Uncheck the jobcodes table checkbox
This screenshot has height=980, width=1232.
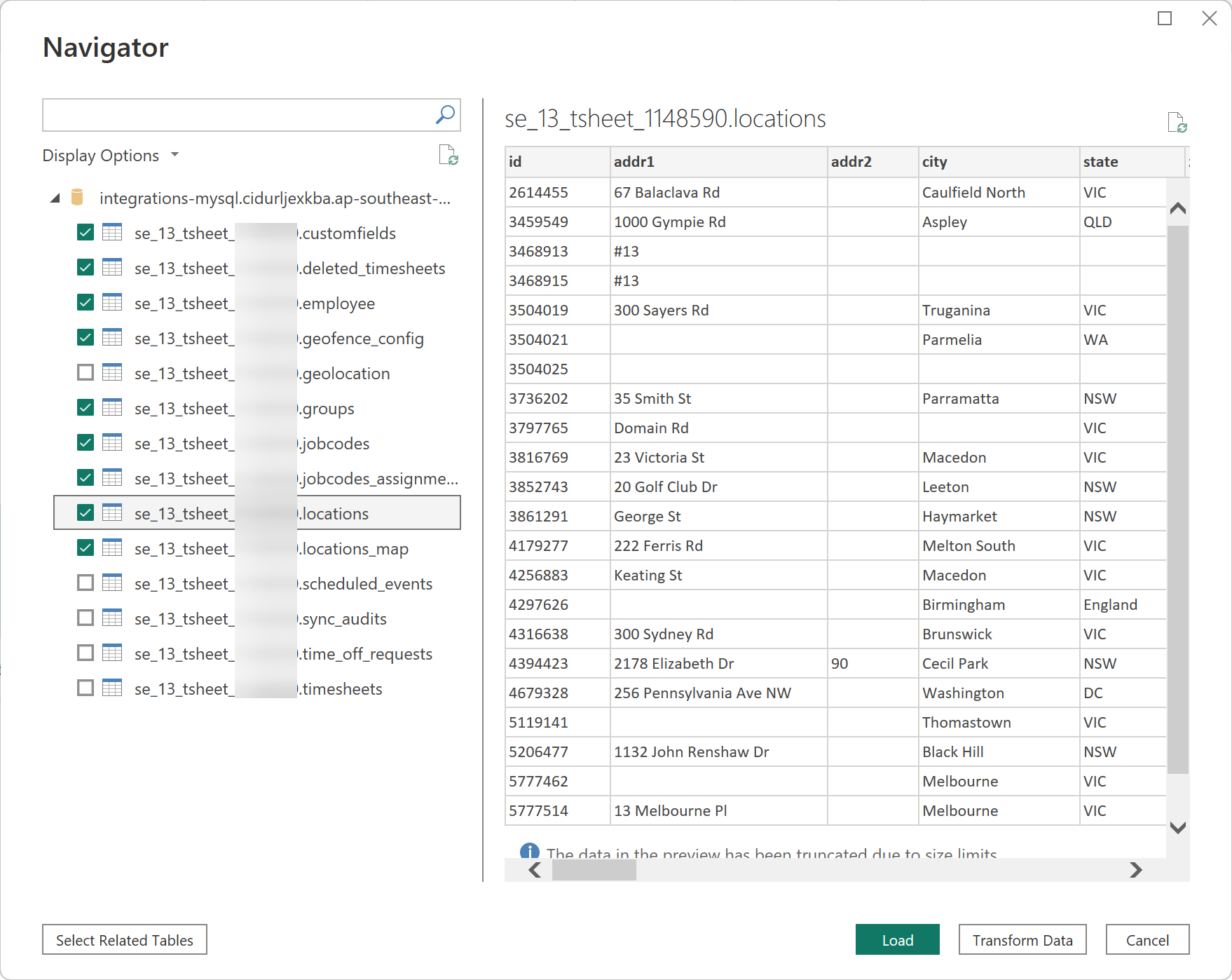pyautogui.click(x=85, y=442)
